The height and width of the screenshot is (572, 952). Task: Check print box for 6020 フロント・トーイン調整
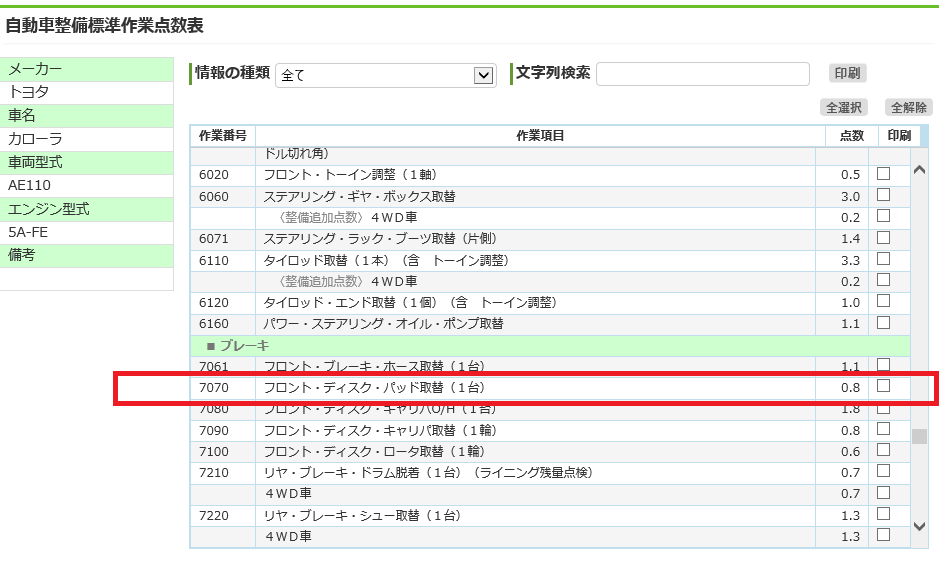[x=883, y=174]
